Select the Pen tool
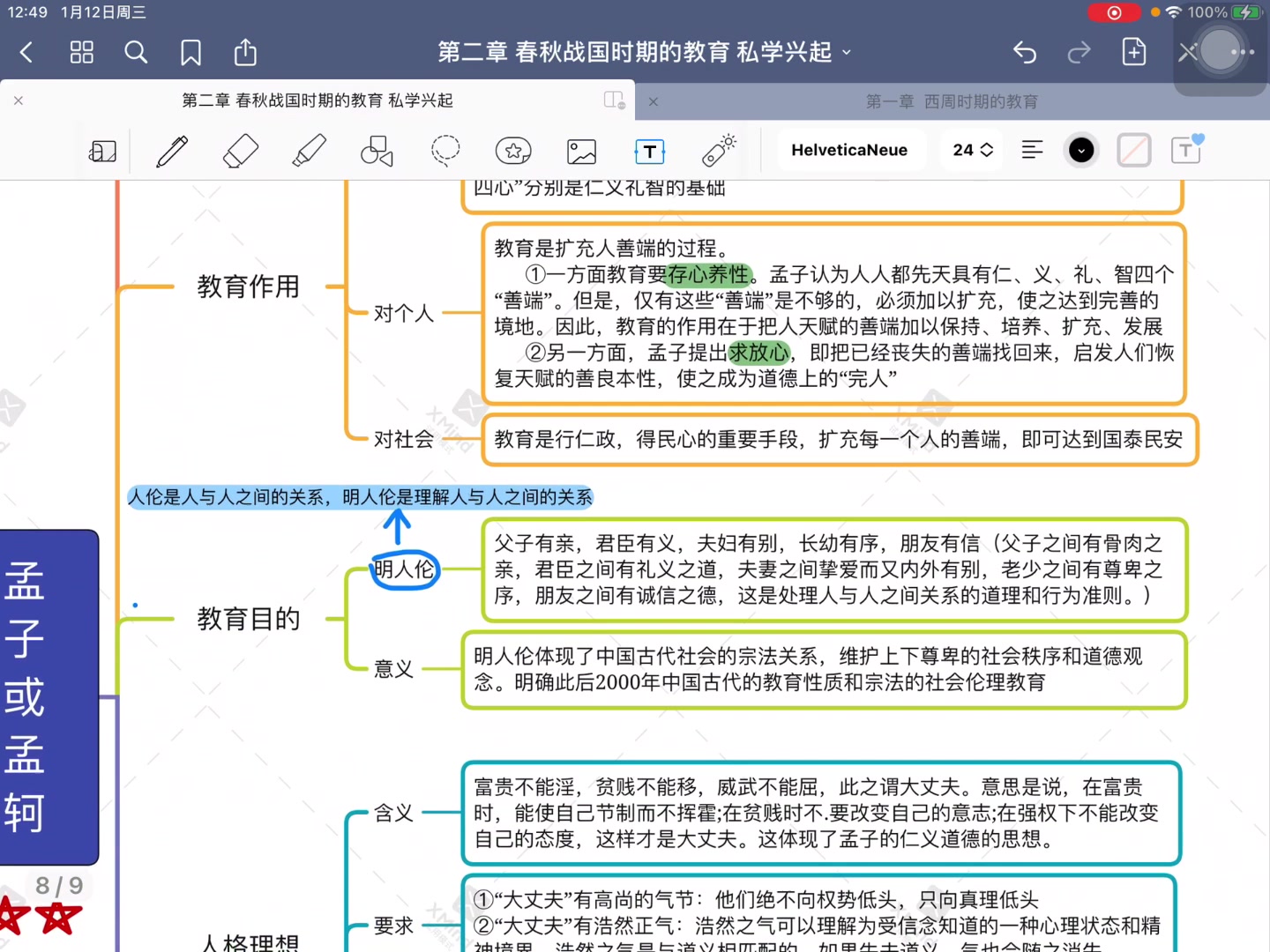This screenshot has width=1270, height=952. (x=172, y=151)
